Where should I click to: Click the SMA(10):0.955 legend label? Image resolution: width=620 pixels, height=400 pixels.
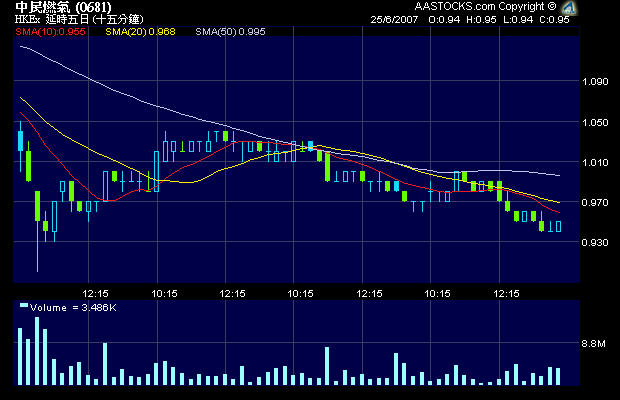coord(50,32)
